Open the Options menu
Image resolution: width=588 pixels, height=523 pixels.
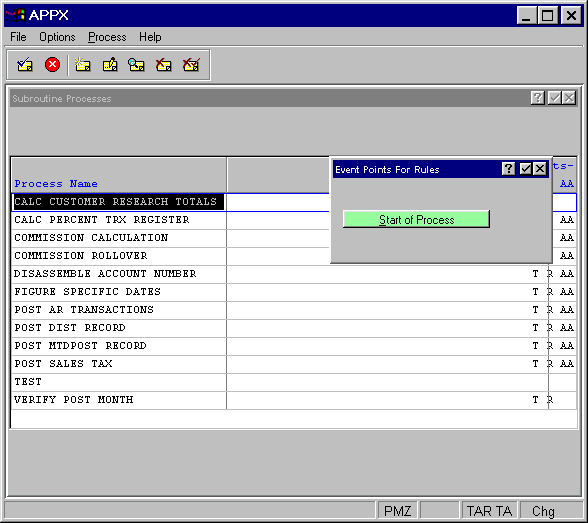57,37
